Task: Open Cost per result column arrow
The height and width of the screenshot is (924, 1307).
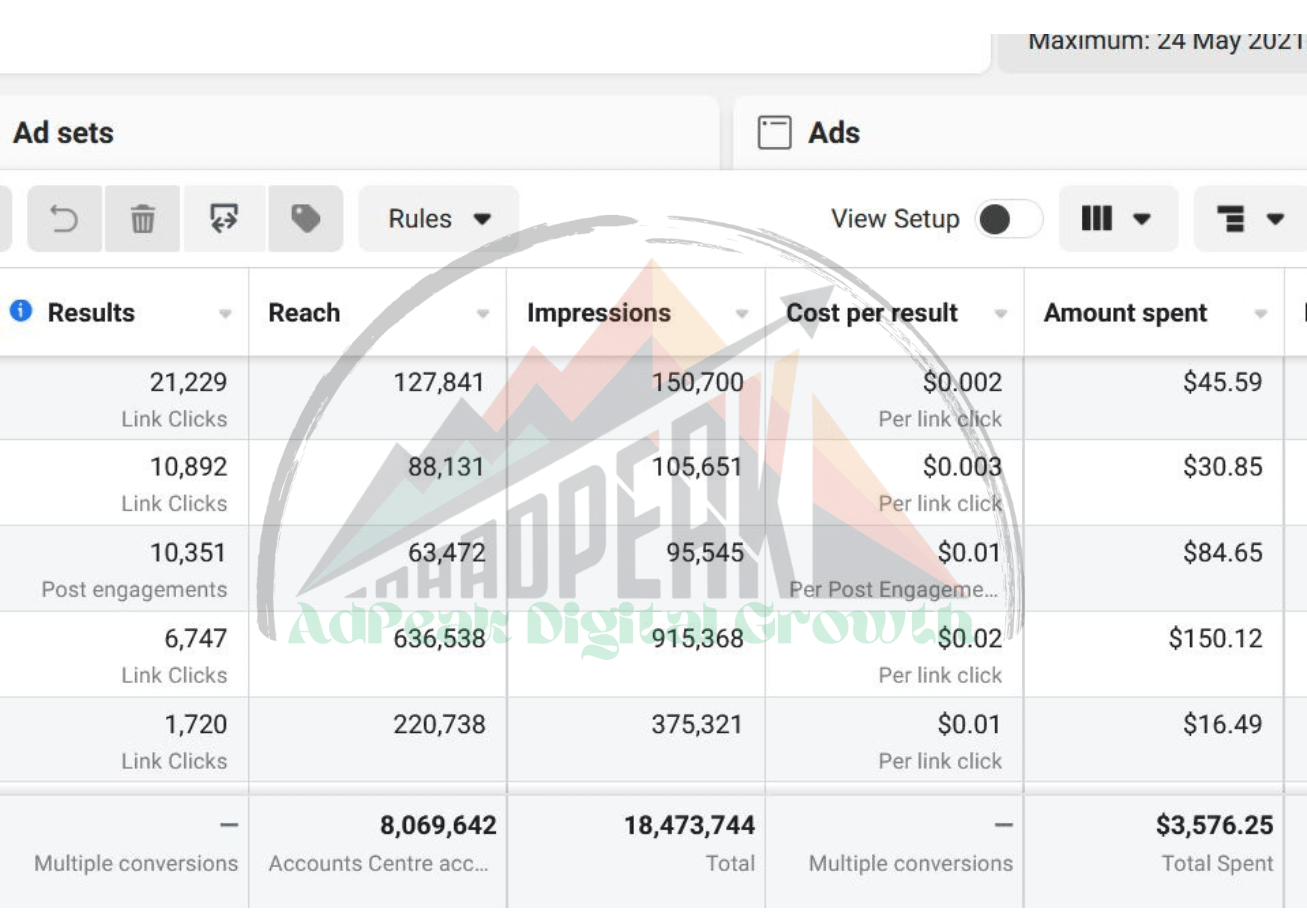Action: 1001,314
